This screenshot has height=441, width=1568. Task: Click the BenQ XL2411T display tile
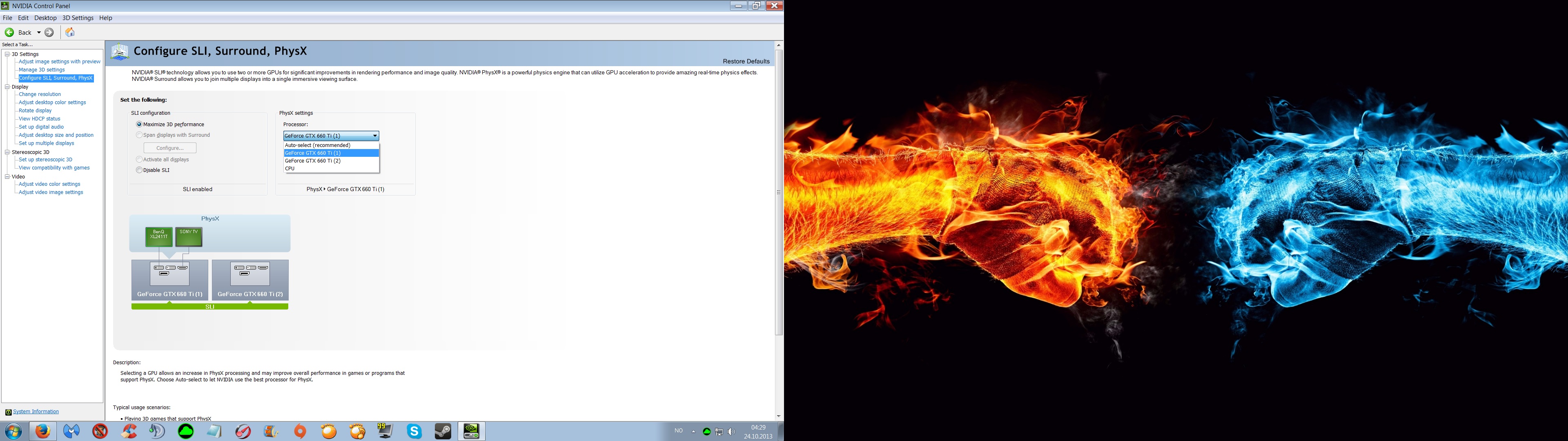[x=159, y=236]
